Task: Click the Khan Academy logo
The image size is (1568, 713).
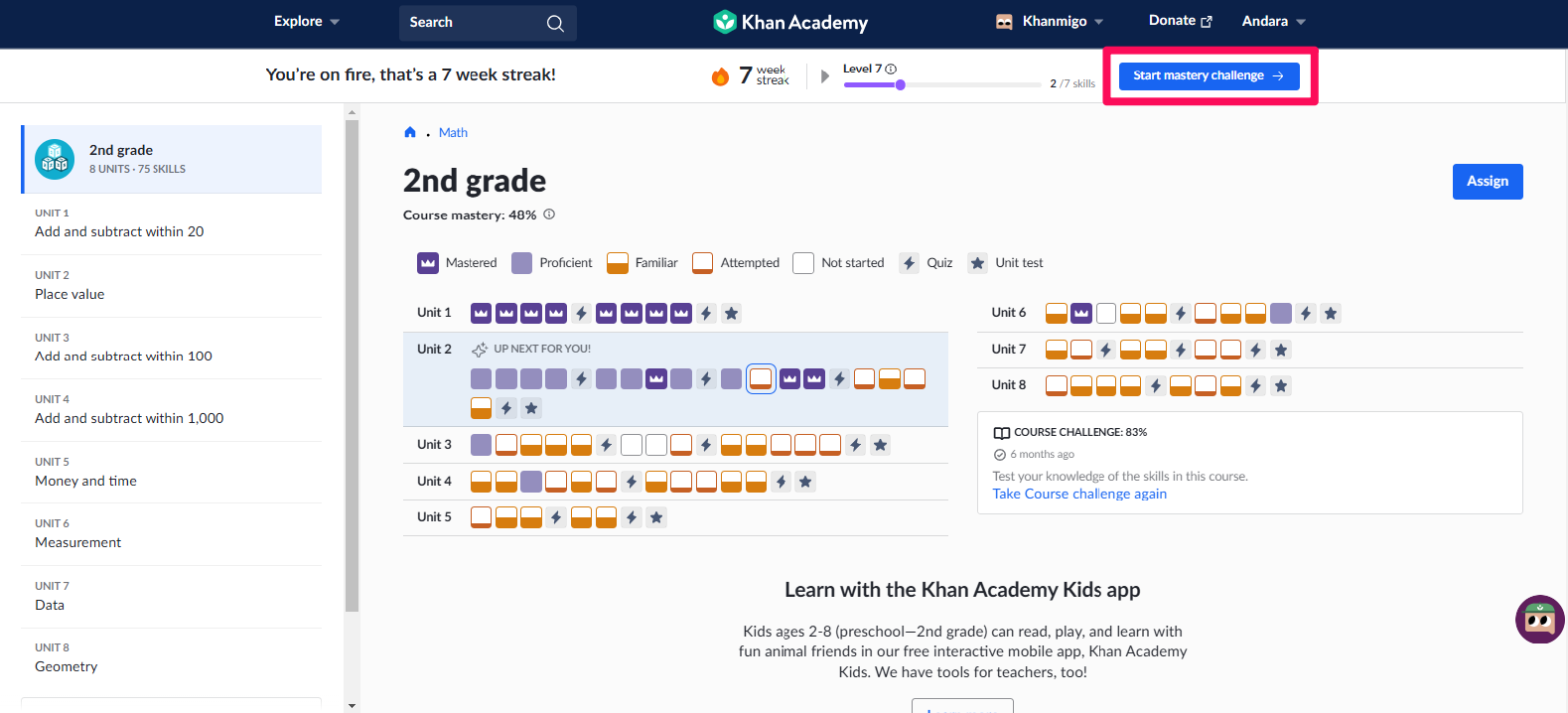Action: tap(790, 22)
